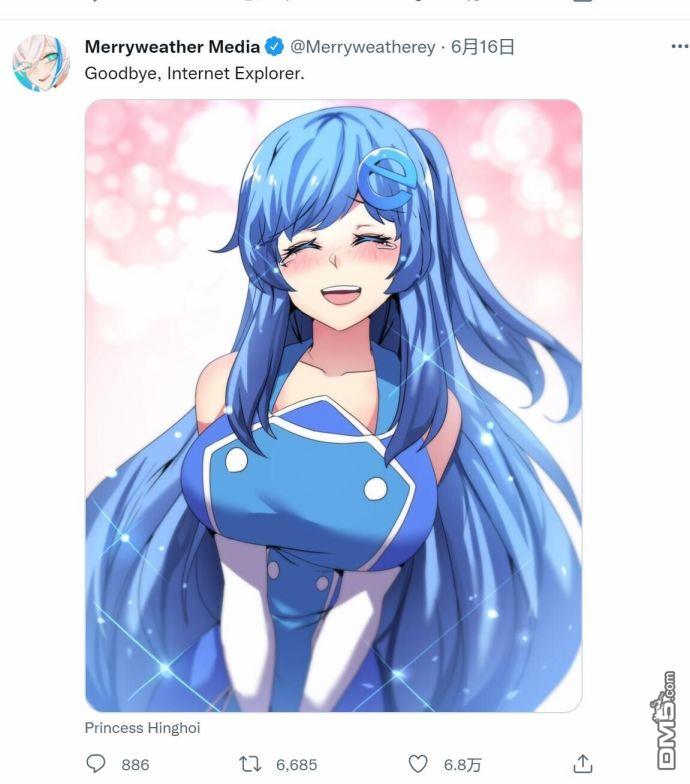Open the blue-haired anime girl image

pyautogui.click(x=334, y=406)
